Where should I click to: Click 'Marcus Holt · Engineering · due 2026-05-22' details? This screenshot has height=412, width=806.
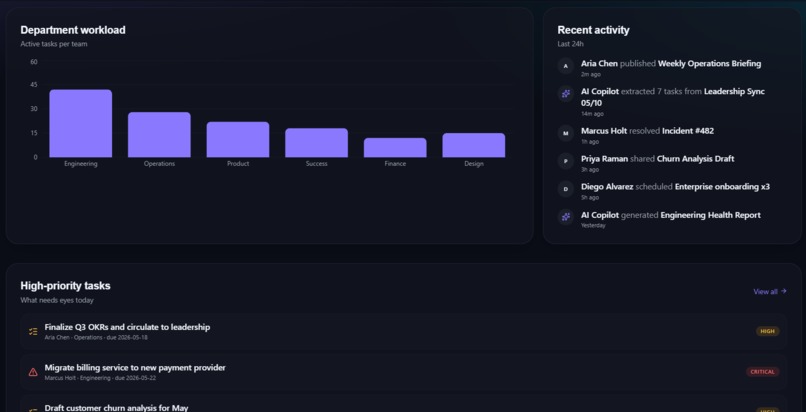[100, 378]
